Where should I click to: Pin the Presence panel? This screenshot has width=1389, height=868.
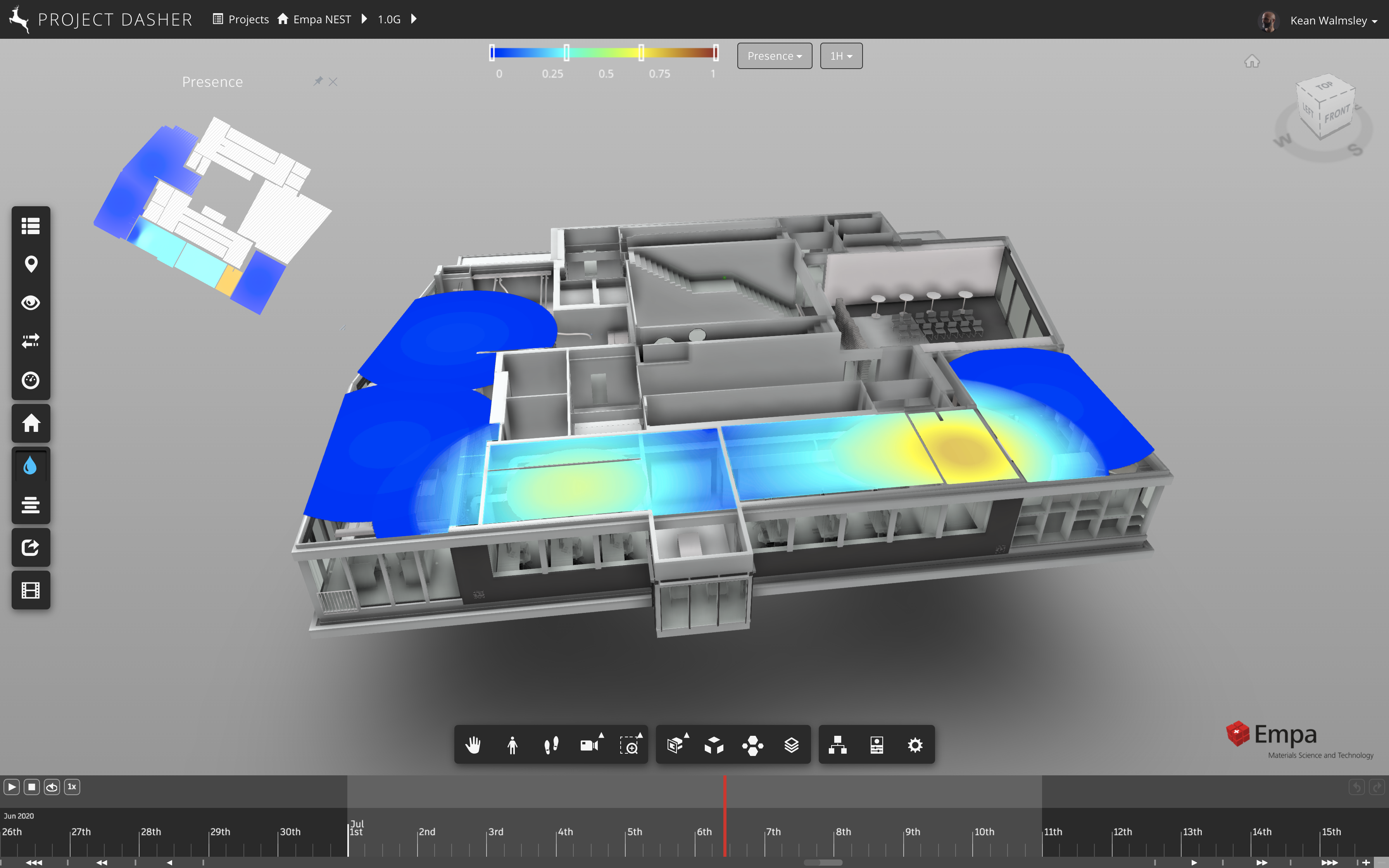point(318,81)
